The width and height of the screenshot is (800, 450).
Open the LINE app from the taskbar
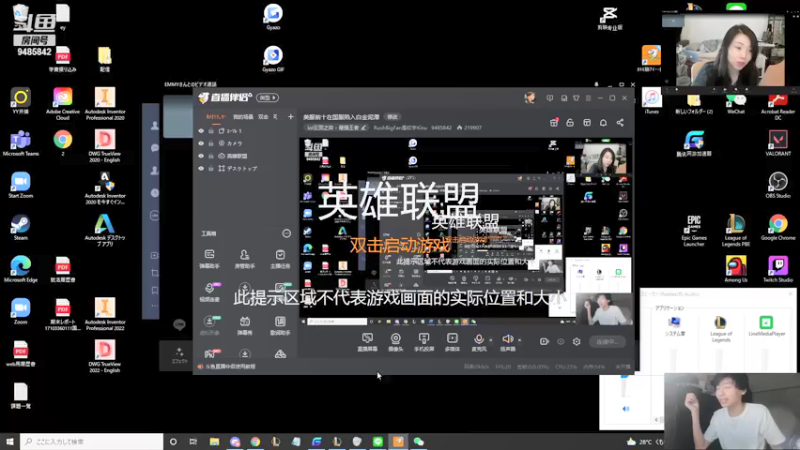coord(378,441)
